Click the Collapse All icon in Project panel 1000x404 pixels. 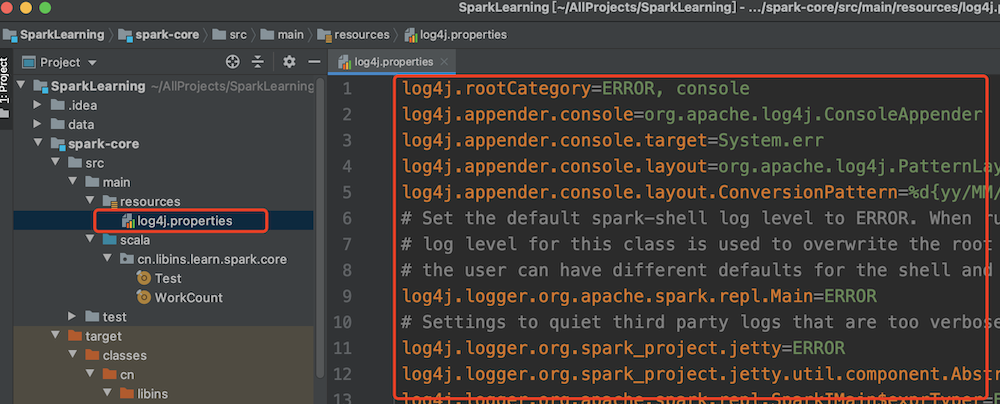[258, 62]
